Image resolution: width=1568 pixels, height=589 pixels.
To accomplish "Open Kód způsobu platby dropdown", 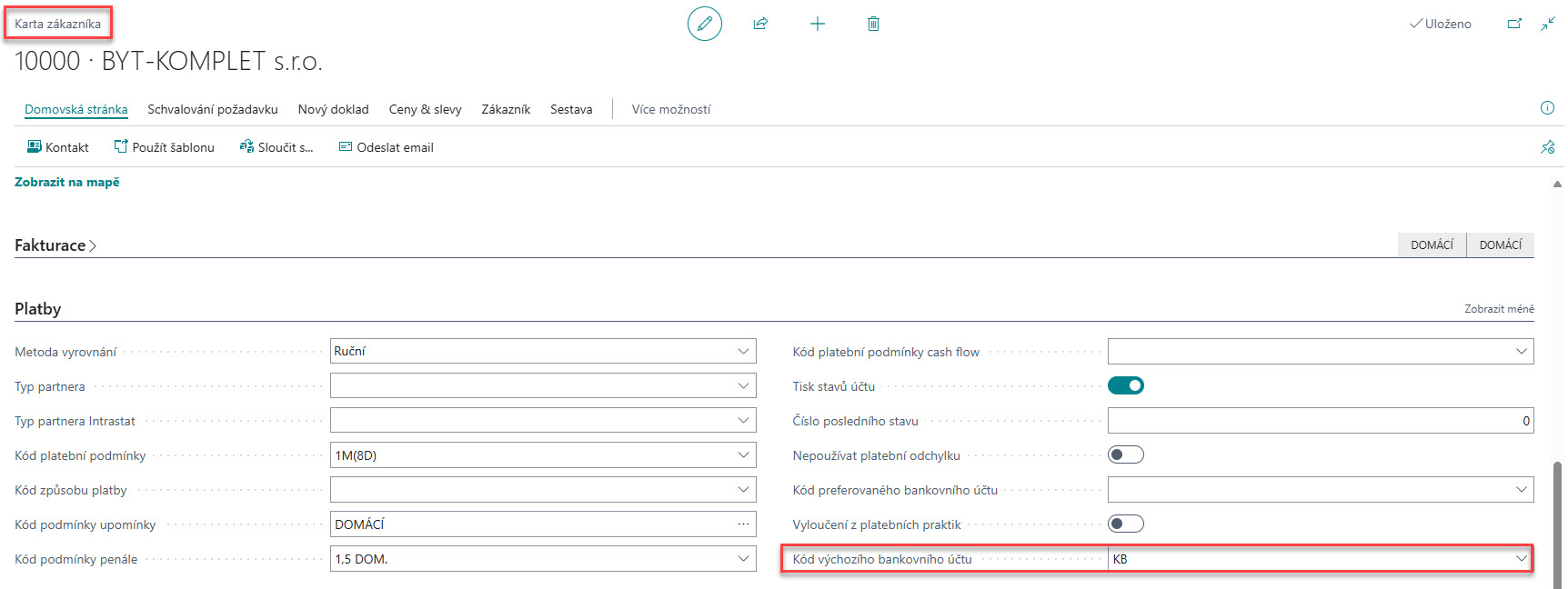I will coord(743,489).
